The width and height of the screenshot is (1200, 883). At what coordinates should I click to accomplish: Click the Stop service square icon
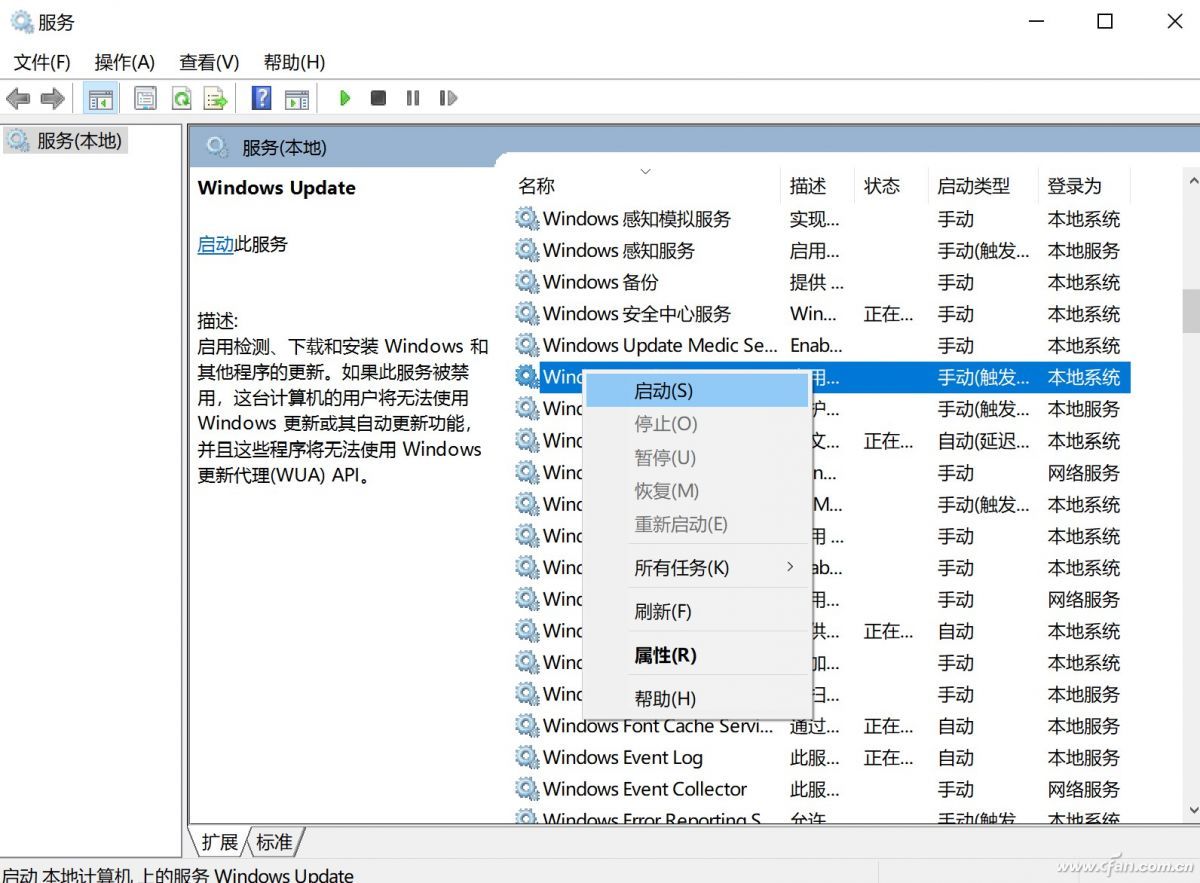point(378,97)
